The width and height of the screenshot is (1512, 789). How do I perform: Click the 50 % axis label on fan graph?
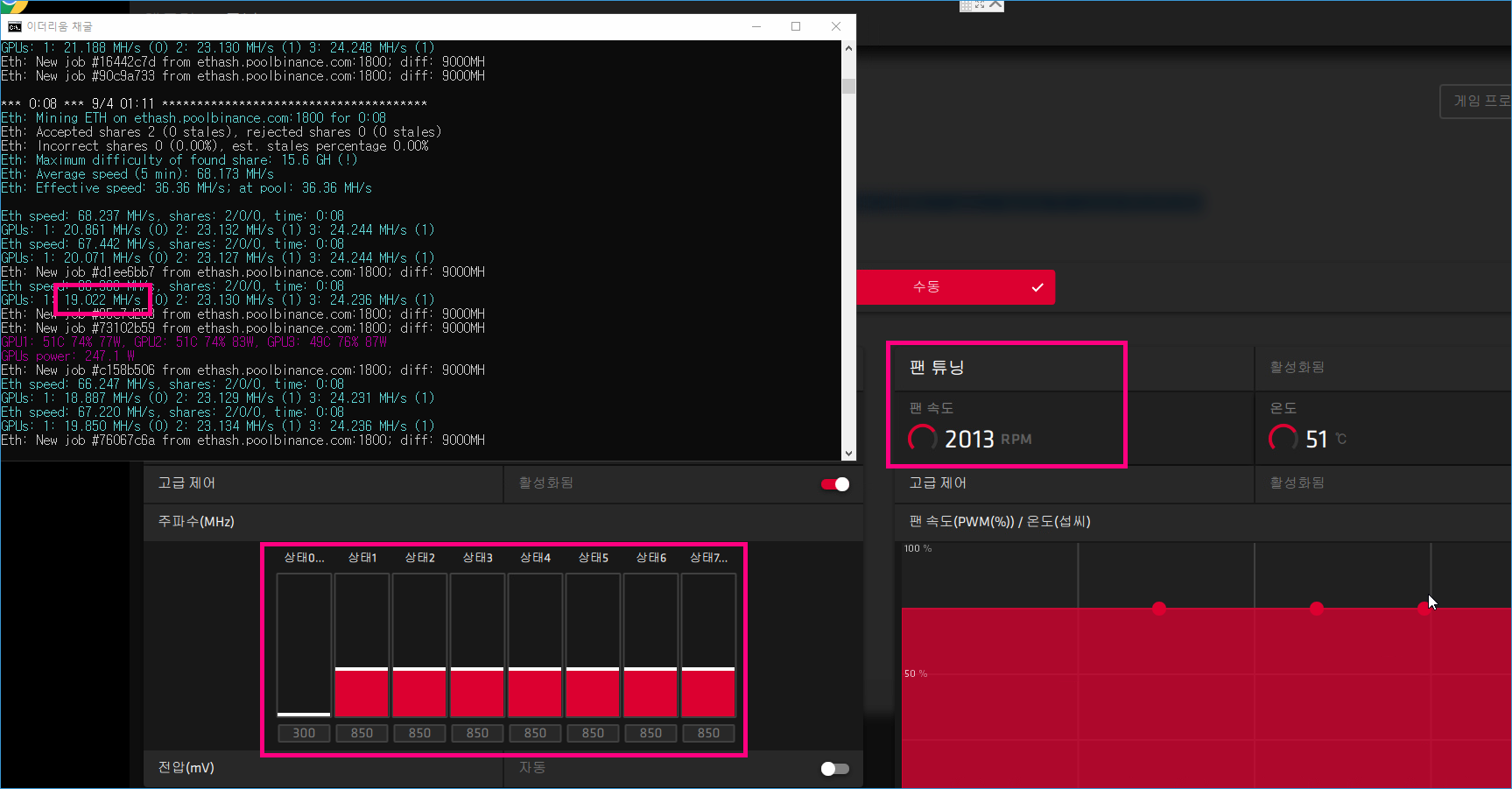coord(916,674)
